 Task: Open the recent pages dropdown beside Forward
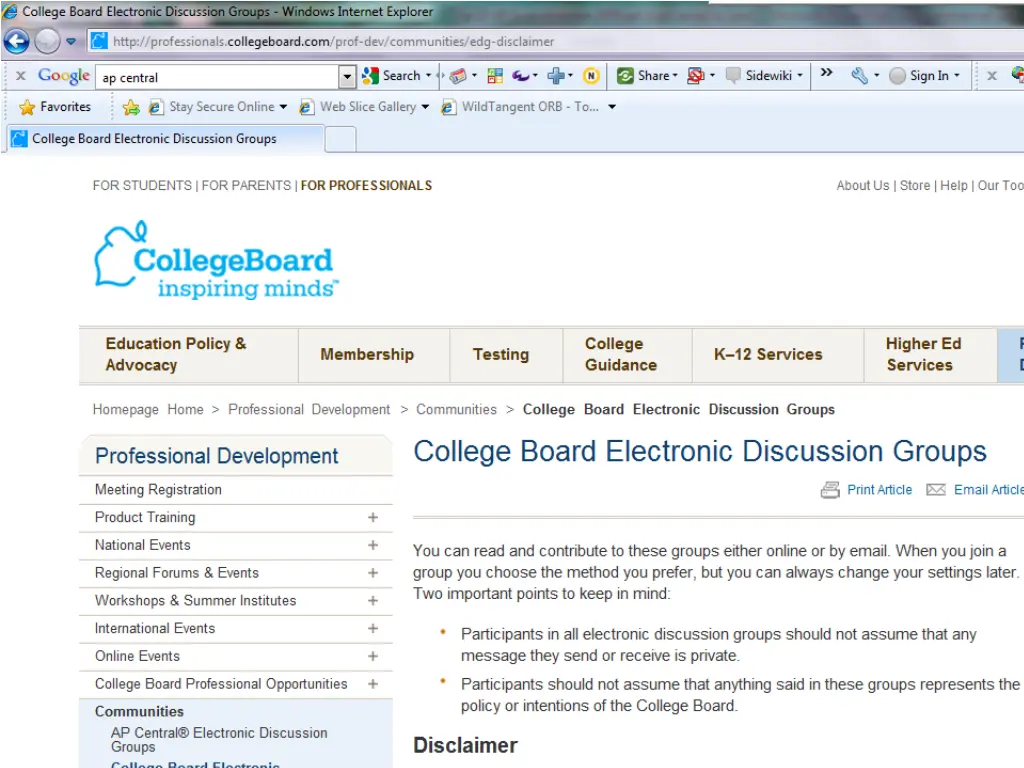coord(71,42)
